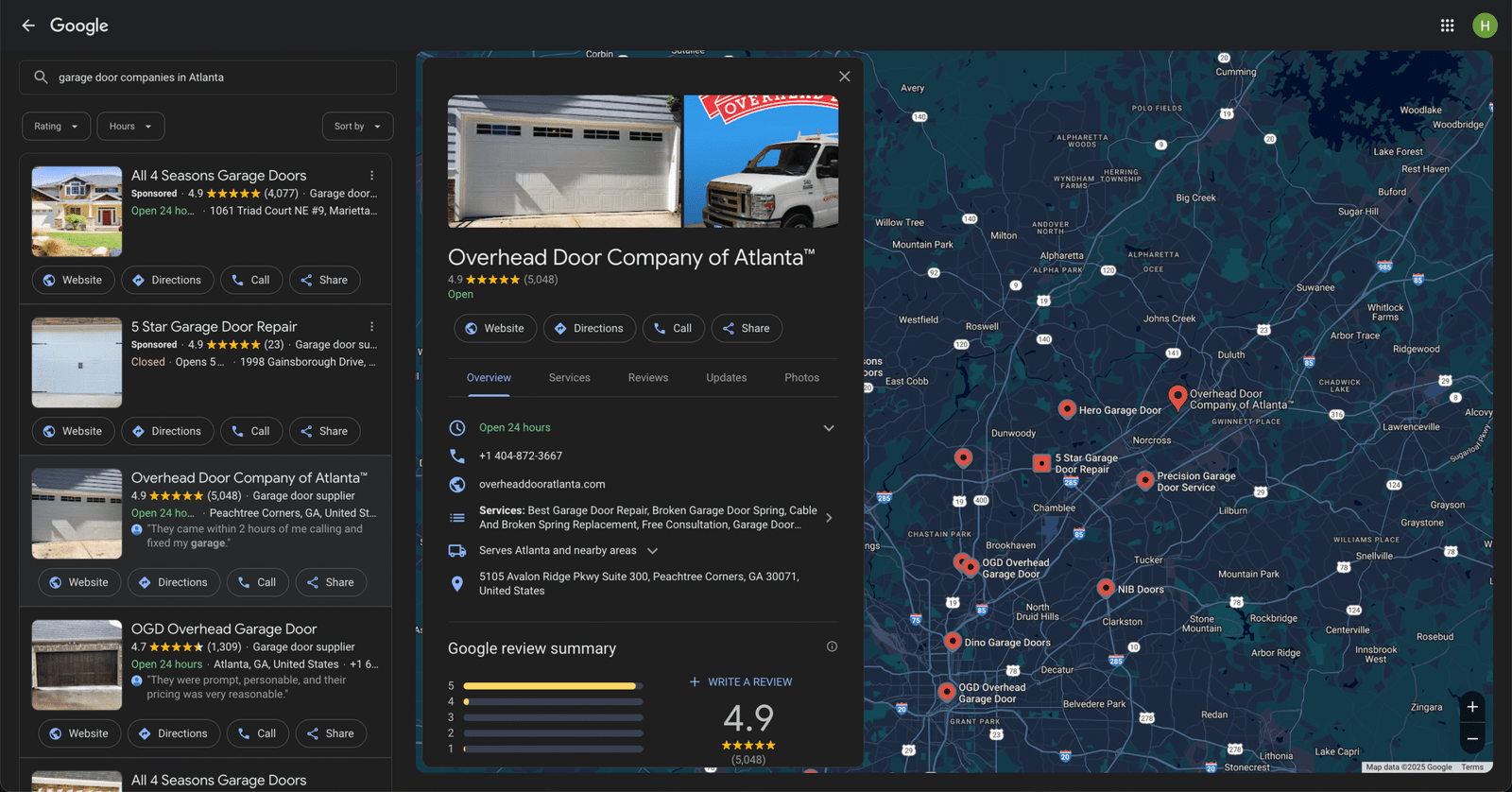
Task: Click Directions in the details panel
Action: tap(590, 328)
